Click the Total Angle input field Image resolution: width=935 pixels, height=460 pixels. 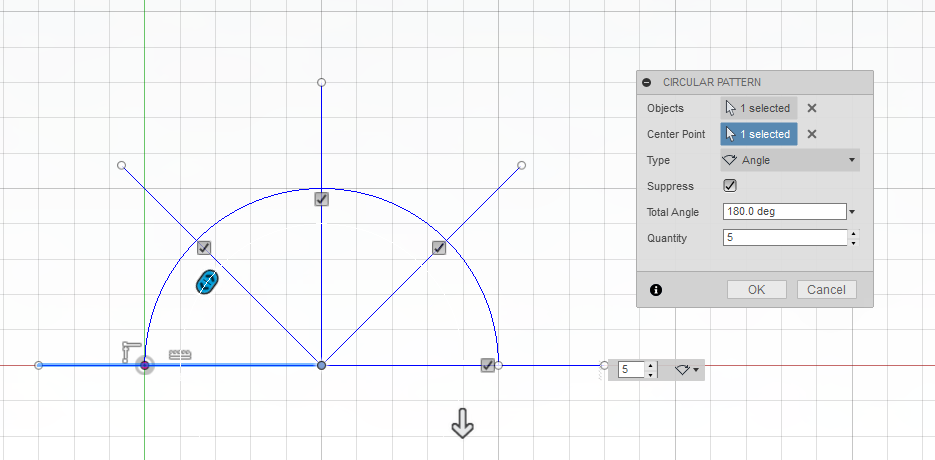tap(784, 211)
